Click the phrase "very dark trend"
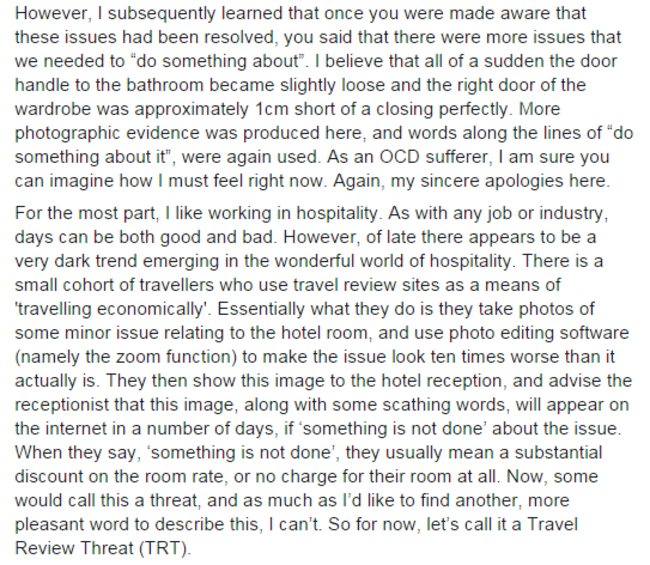Screen dimensions: 650x565 tap(76, 261)
